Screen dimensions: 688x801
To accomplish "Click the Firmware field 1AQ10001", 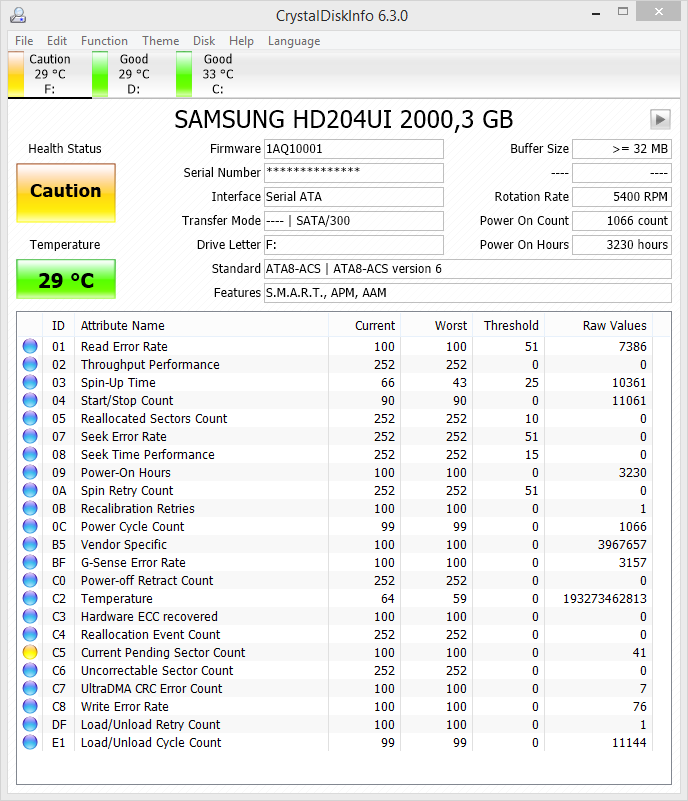I will point(353,149).
